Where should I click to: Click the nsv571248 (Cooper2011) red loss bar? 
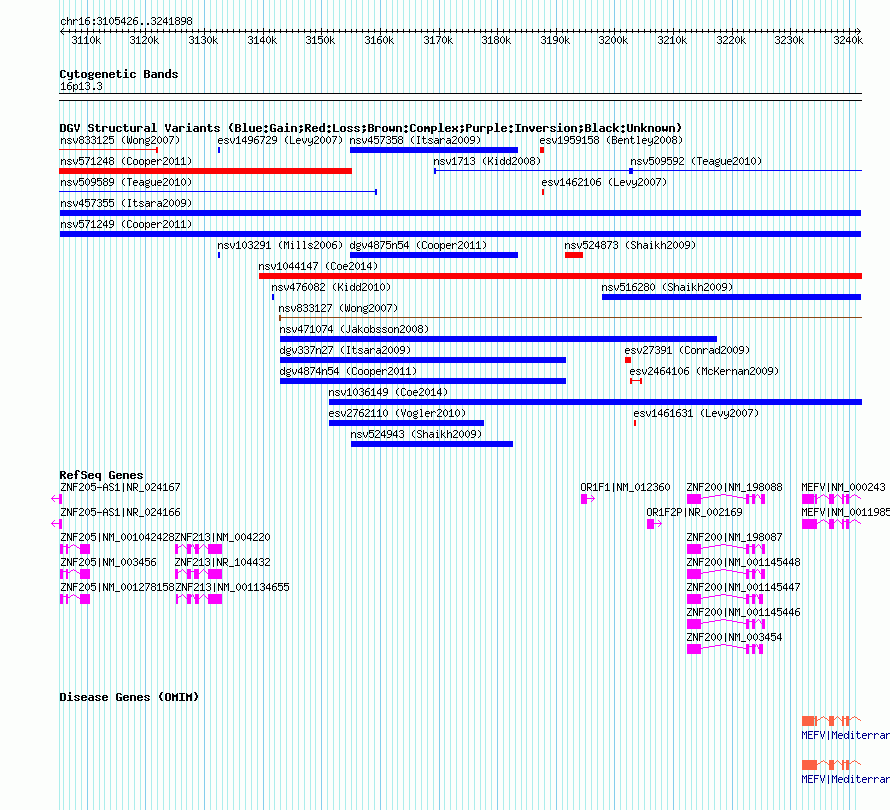(205, 171)
